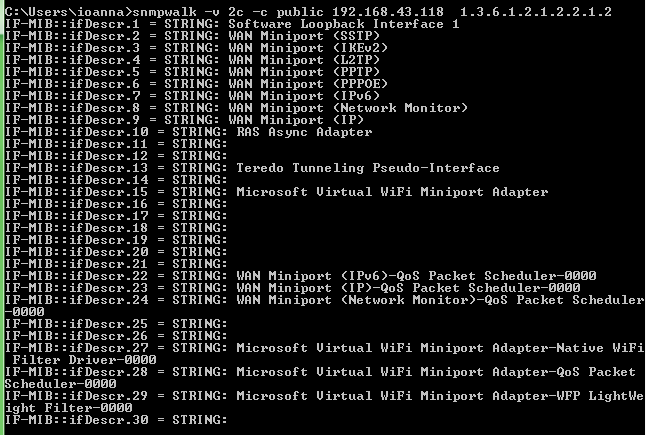Click the WAN Miniport (L2TP) entry

coord(304,60)
